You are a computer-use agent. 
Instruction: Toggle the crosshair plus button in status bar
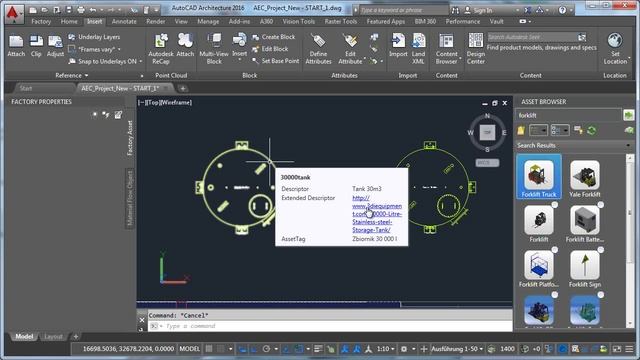tap(424, 349)
